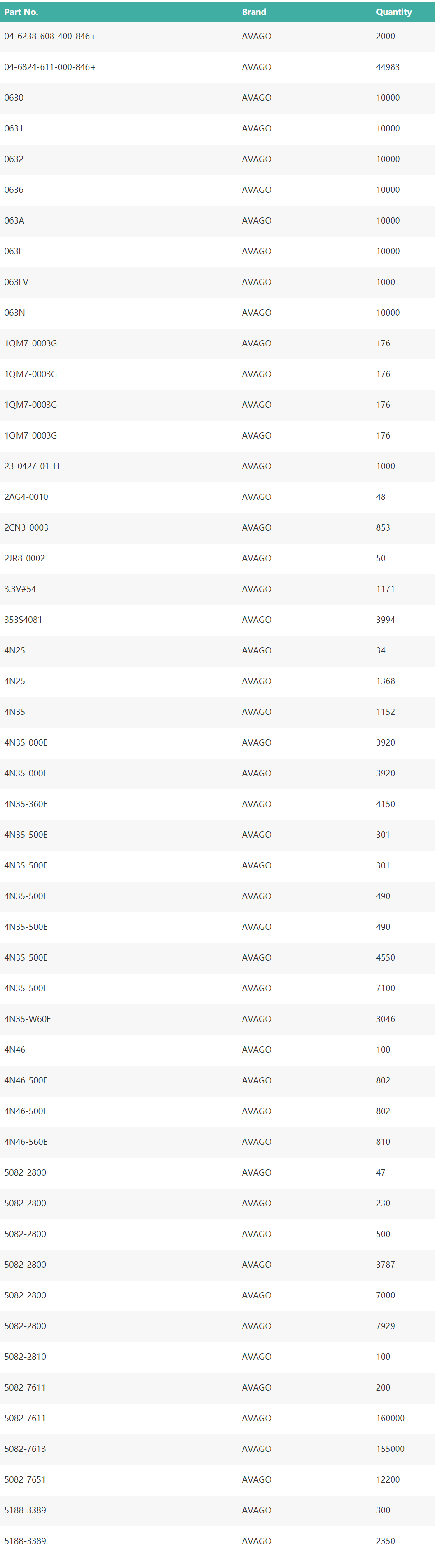435x1568 pixels.
Task: Open the 2JR8-0002 part entry
Action: pos(24,558)
